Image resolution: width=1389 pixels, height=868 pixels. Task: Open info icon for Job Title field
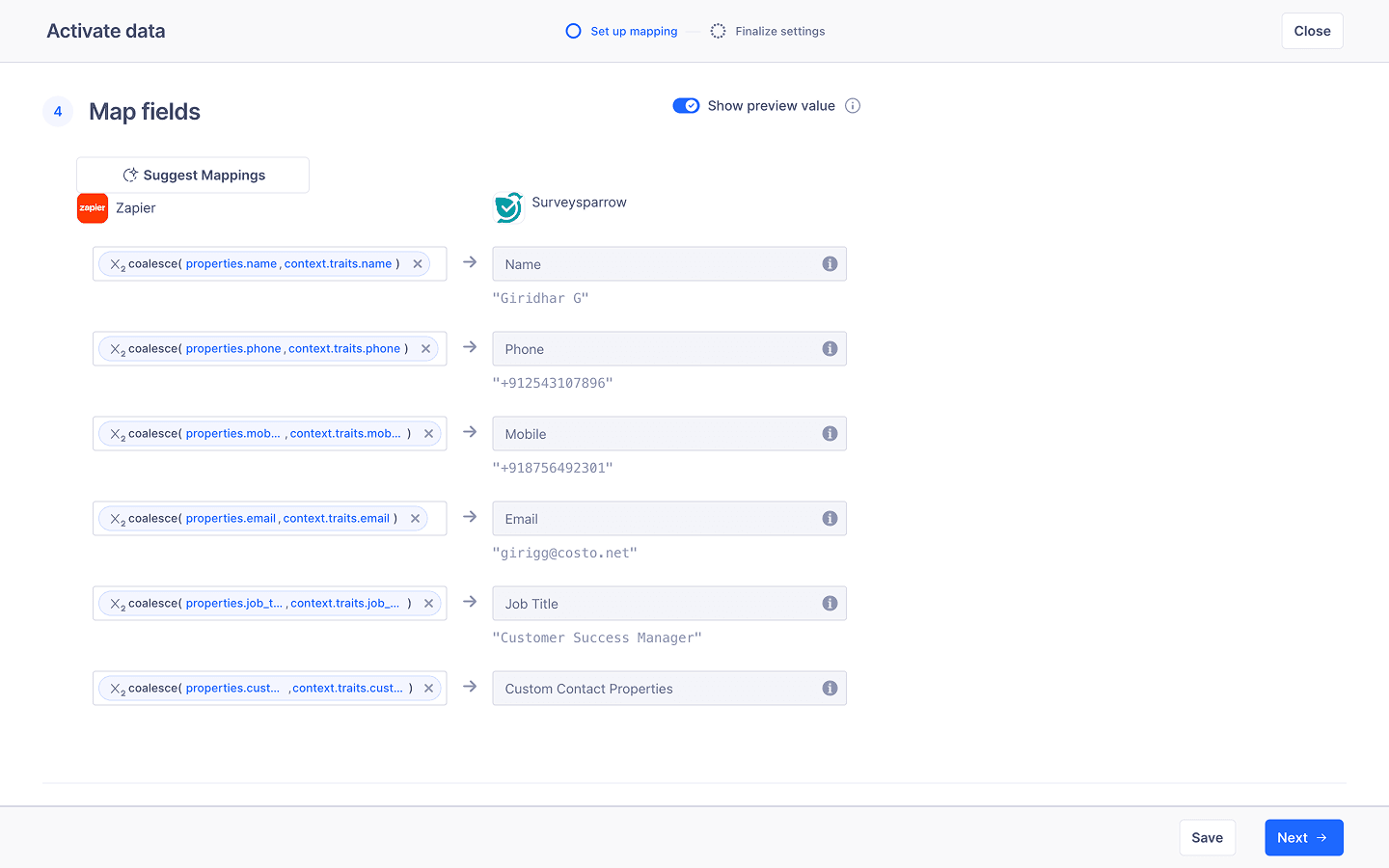pos(830,604)
